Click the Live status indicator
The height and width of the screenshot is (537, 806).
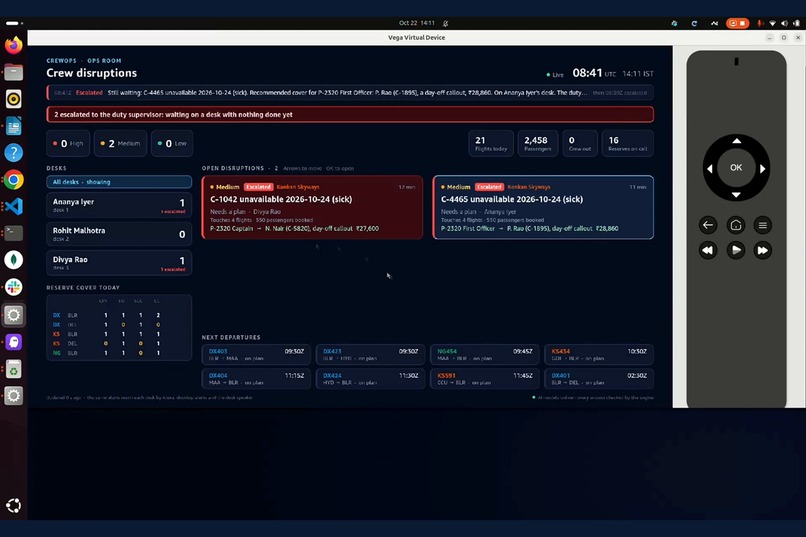coord(555,75)
